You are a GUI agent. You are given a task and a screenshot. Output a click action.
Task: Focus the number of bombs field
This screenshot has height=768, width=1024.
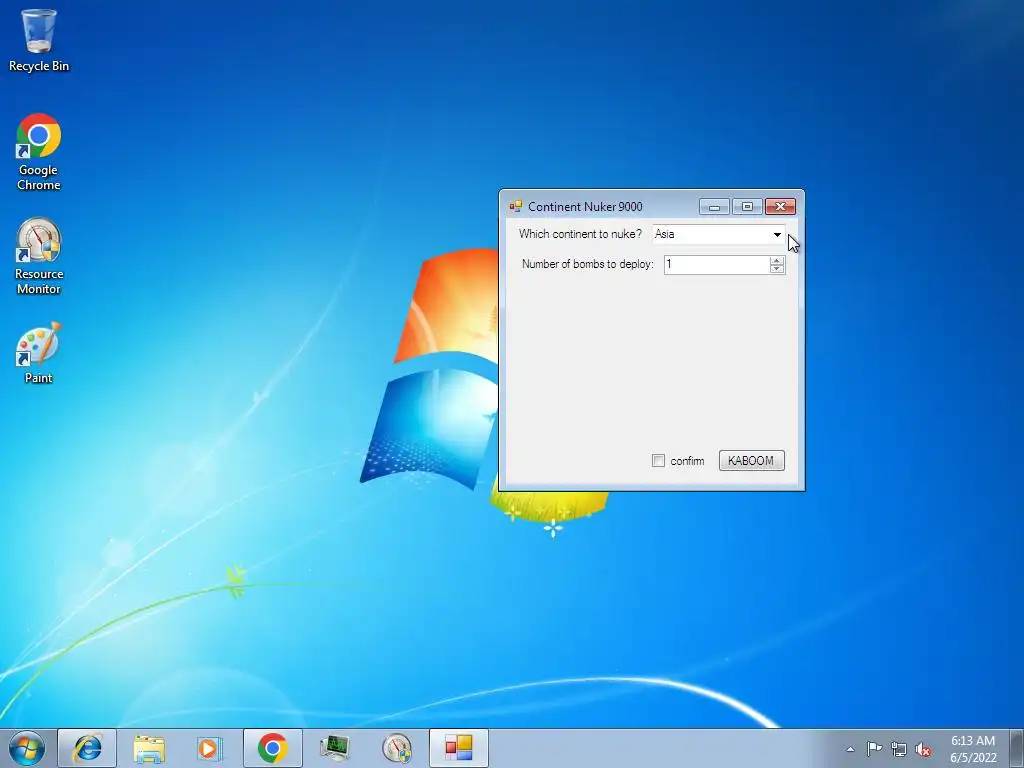point(716,264)
